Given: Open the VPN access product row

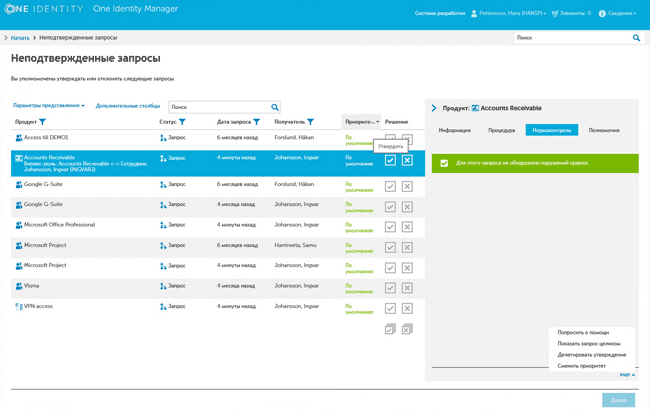Looking at the screenshot, I should (x=38, y=306).
